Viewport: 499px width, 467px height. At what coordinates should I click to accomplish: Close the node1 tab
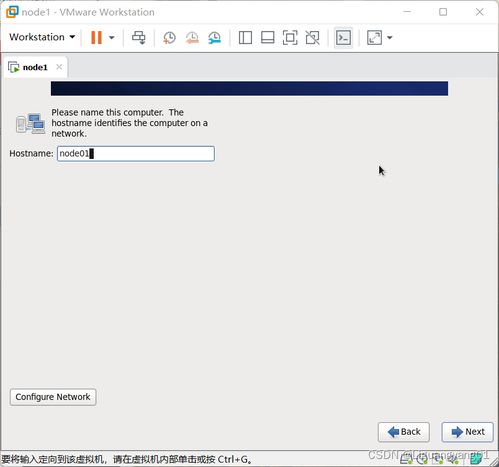[x=59, y=67]
